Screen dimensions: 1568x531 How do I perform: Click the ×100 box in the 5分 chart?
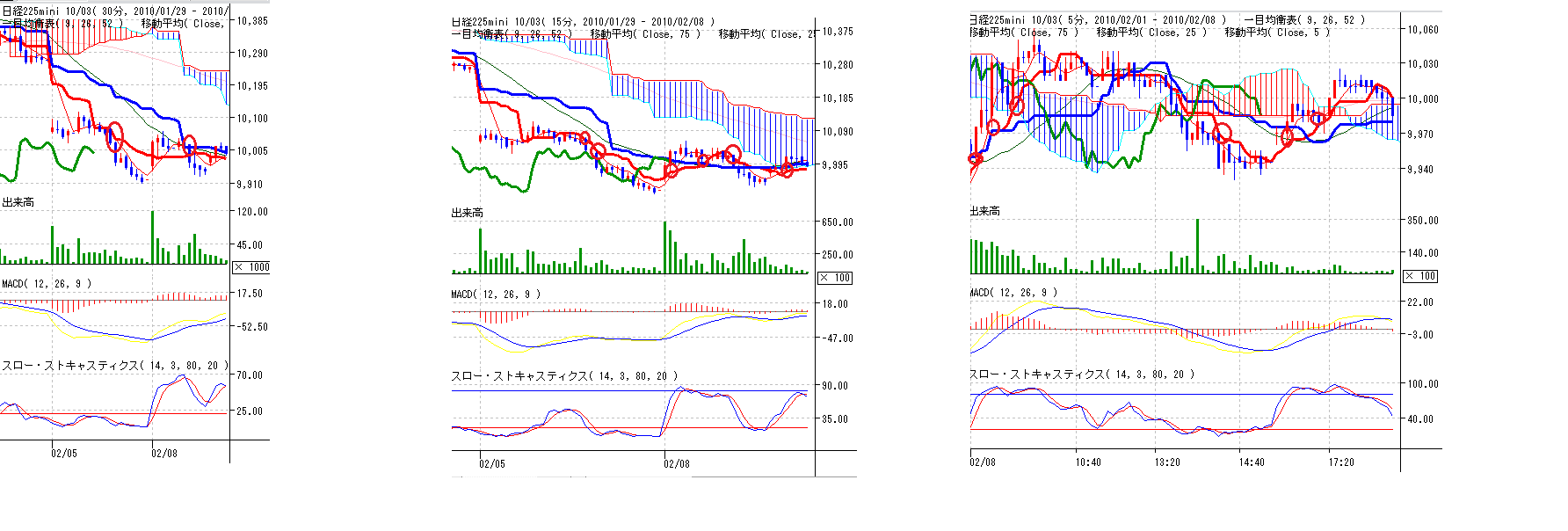(1419, 276)
